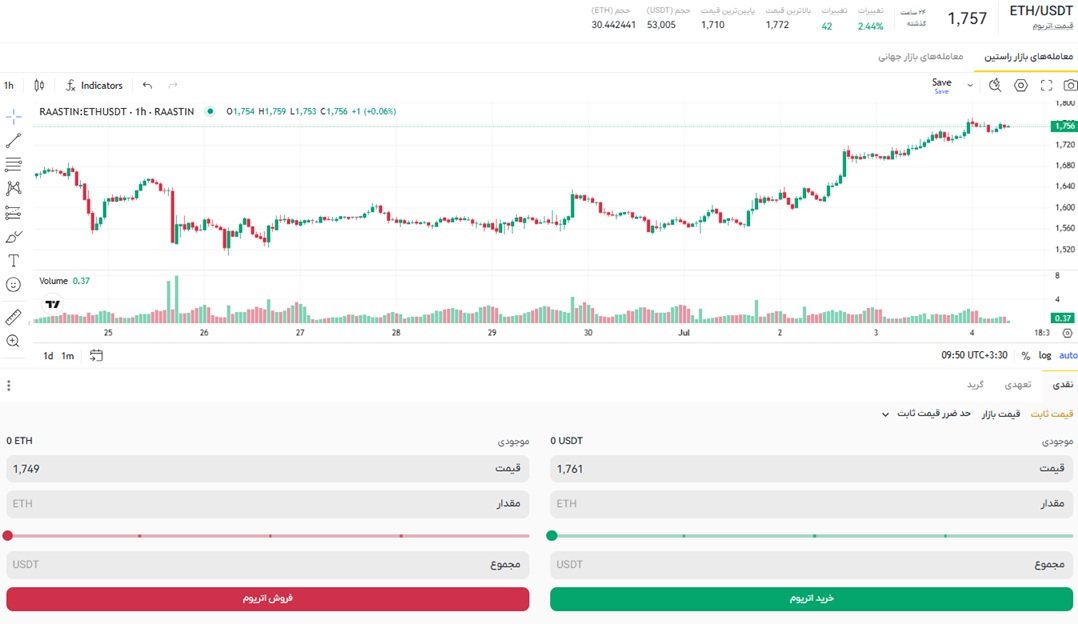1078x624 pixels.
Task: Open the candlestick chart style selector
Action: click(x=39, y=85)
